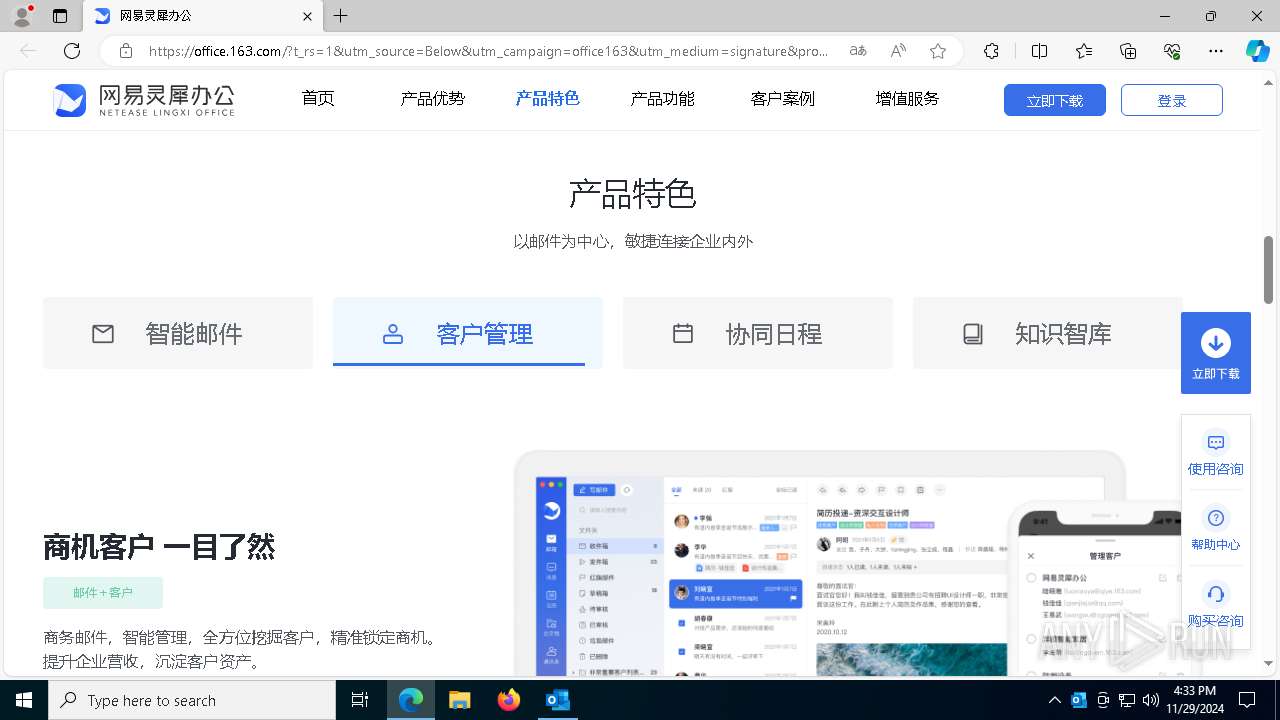This screenshot has width=1280, height=720.
Task: Open Task View on taskbar
Action: point(360,700)
